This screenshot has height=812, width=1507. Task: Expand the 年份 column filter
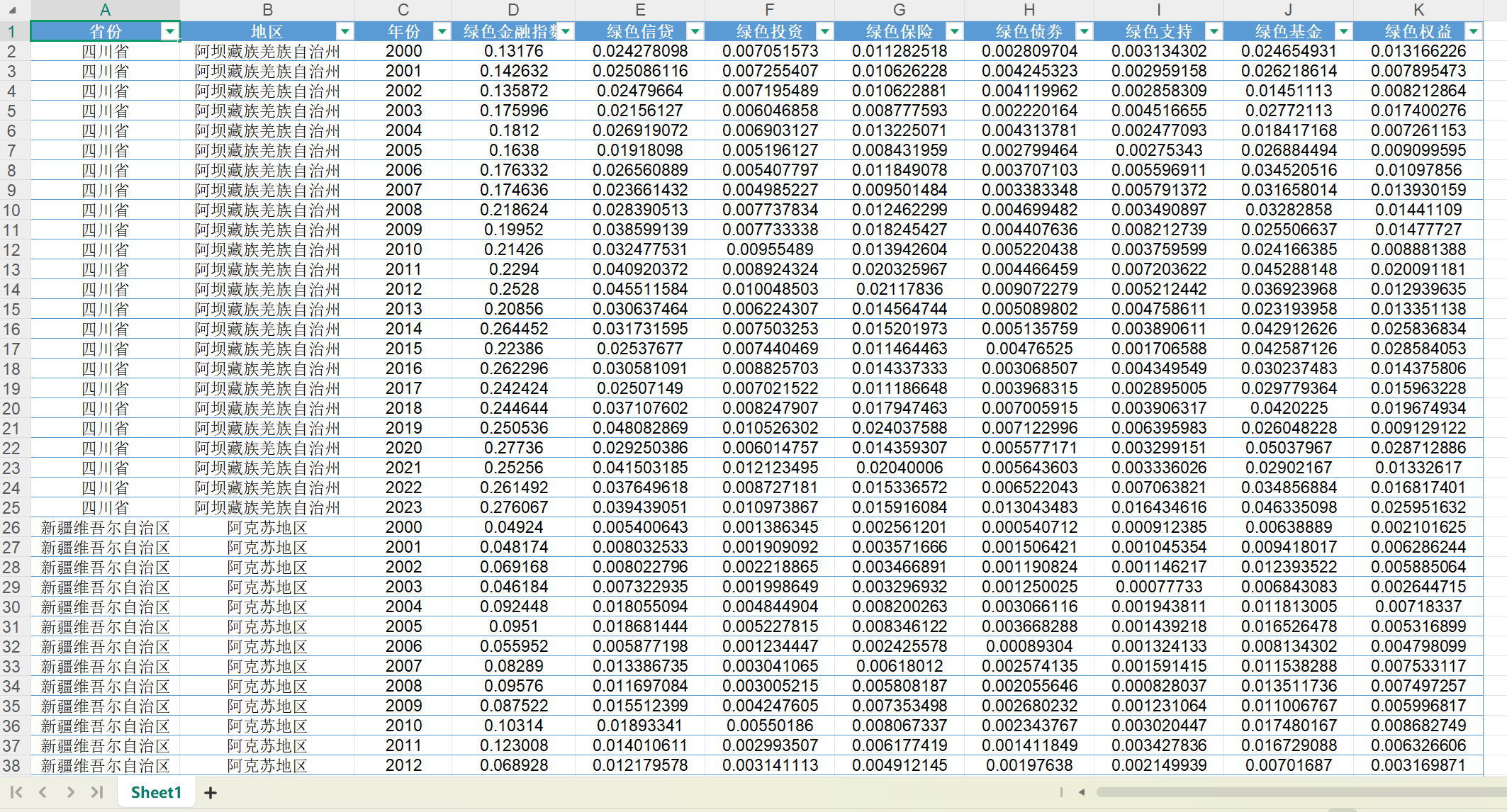(x=442, y=31)
